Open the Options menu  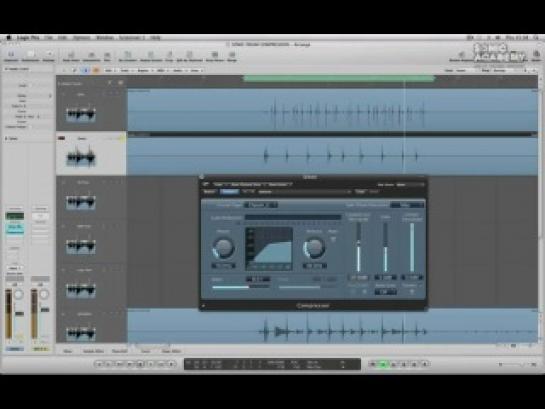pyautogui.click(x=82, y=37)
